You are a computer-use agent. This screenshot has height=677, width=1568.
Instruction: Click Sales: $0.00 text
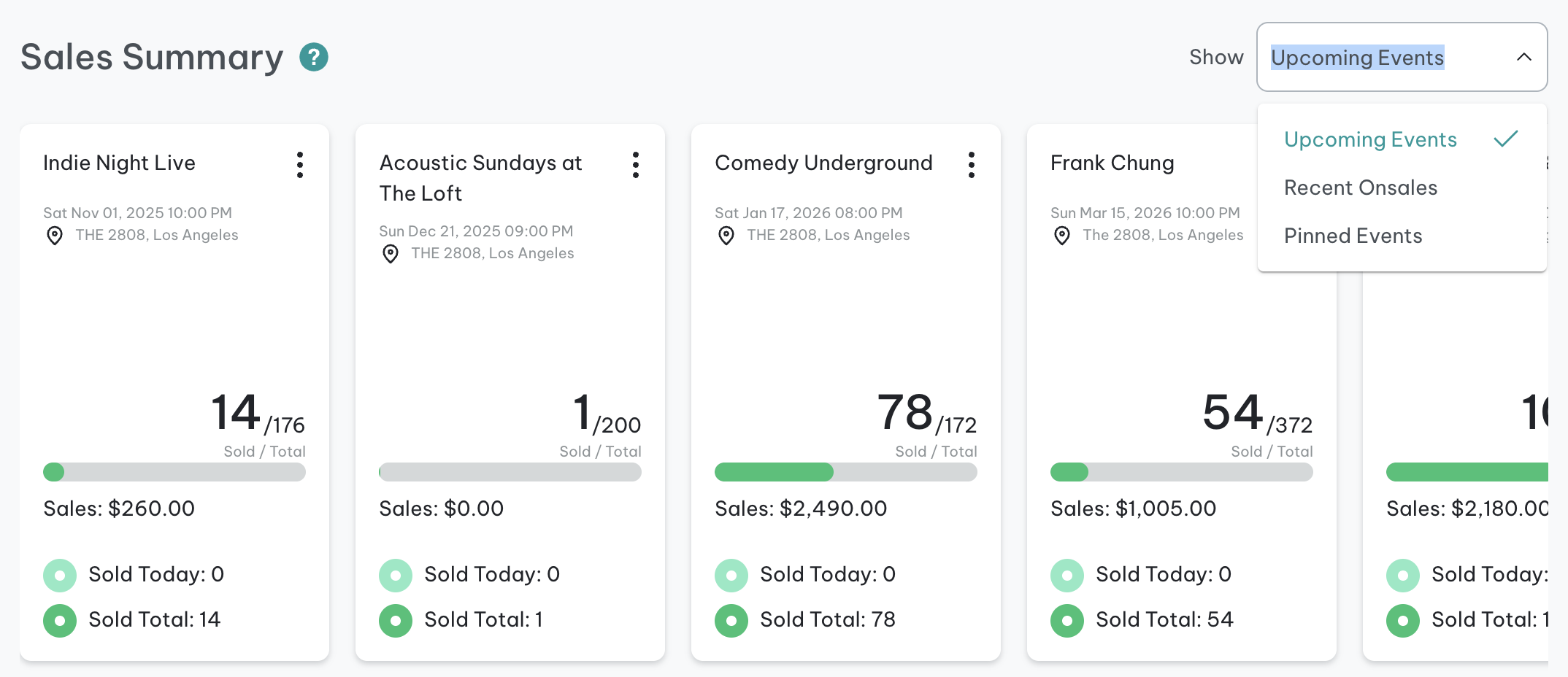click(x=442, y=508)
